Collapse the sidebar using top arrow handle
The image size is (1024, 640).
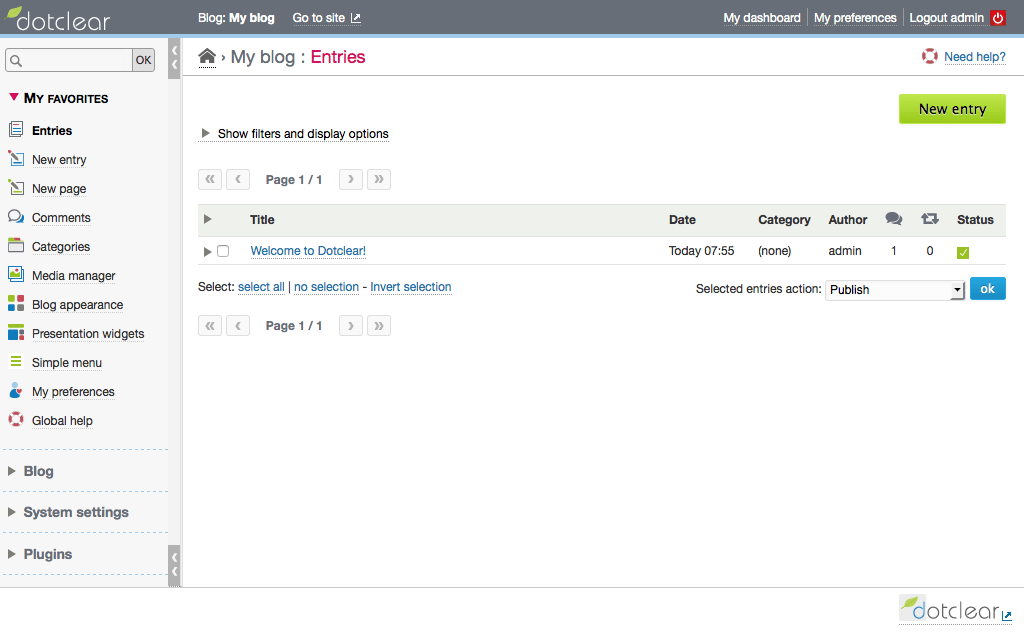(x=174, y=56)
